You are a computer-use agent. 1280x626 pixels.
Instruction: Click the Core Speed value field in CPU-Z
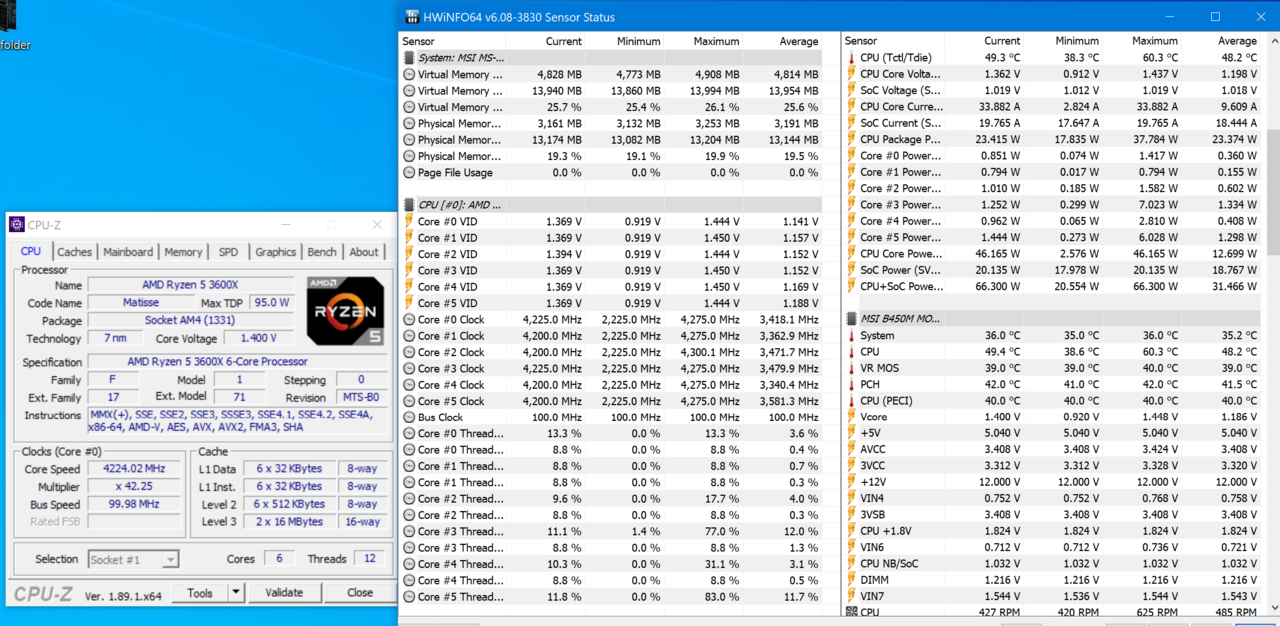click(134, 468)
